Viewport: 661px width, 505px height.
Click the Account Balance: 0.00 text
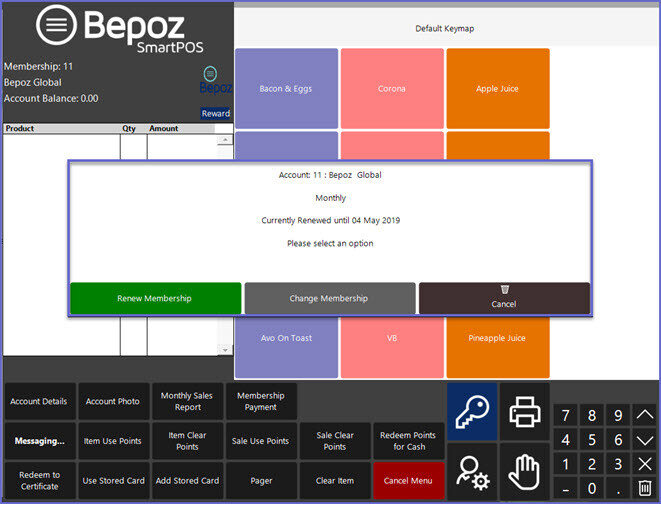pyautogui.click(x=51, y=99)
